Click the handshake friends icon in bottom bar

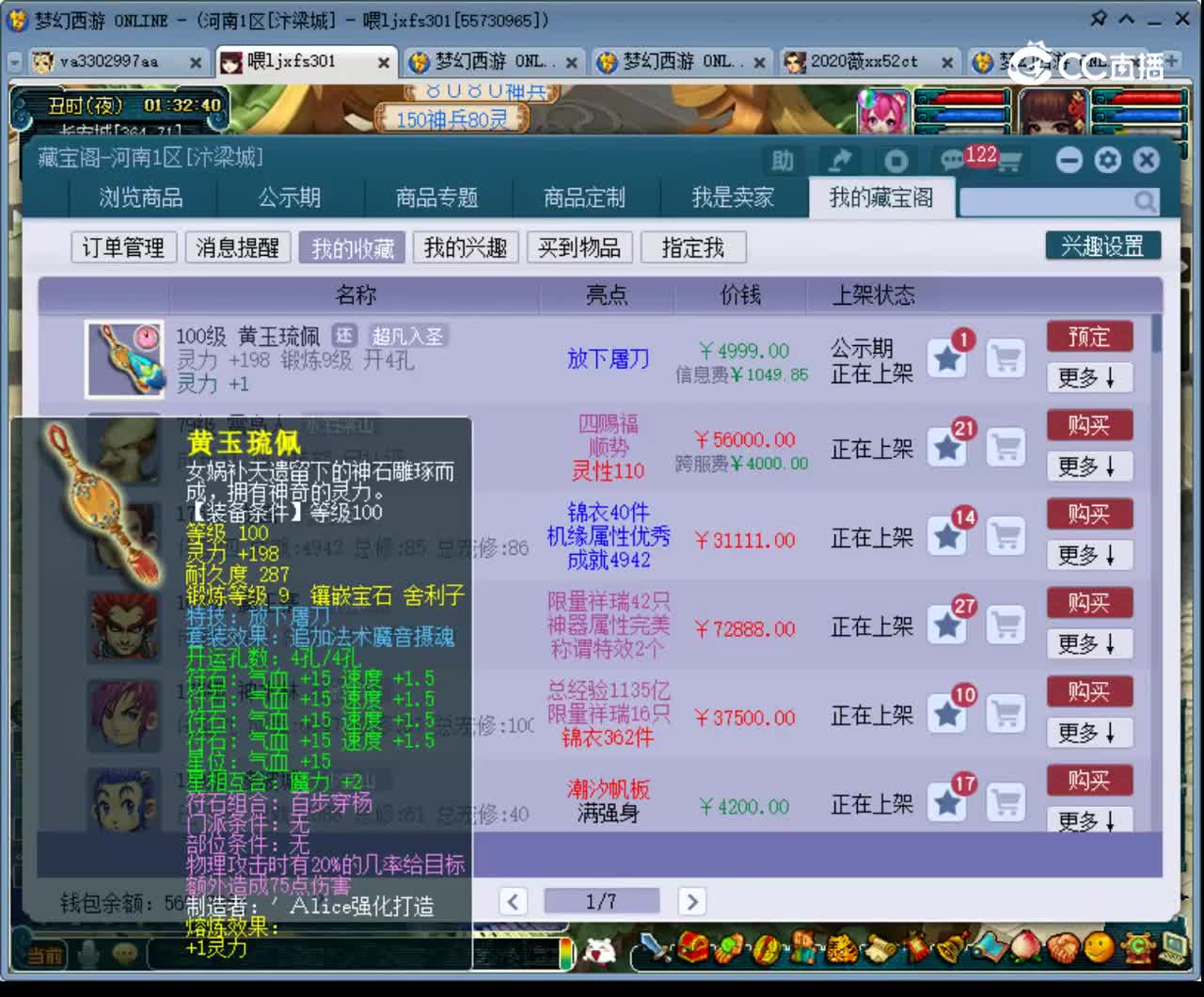[1063, 948]
